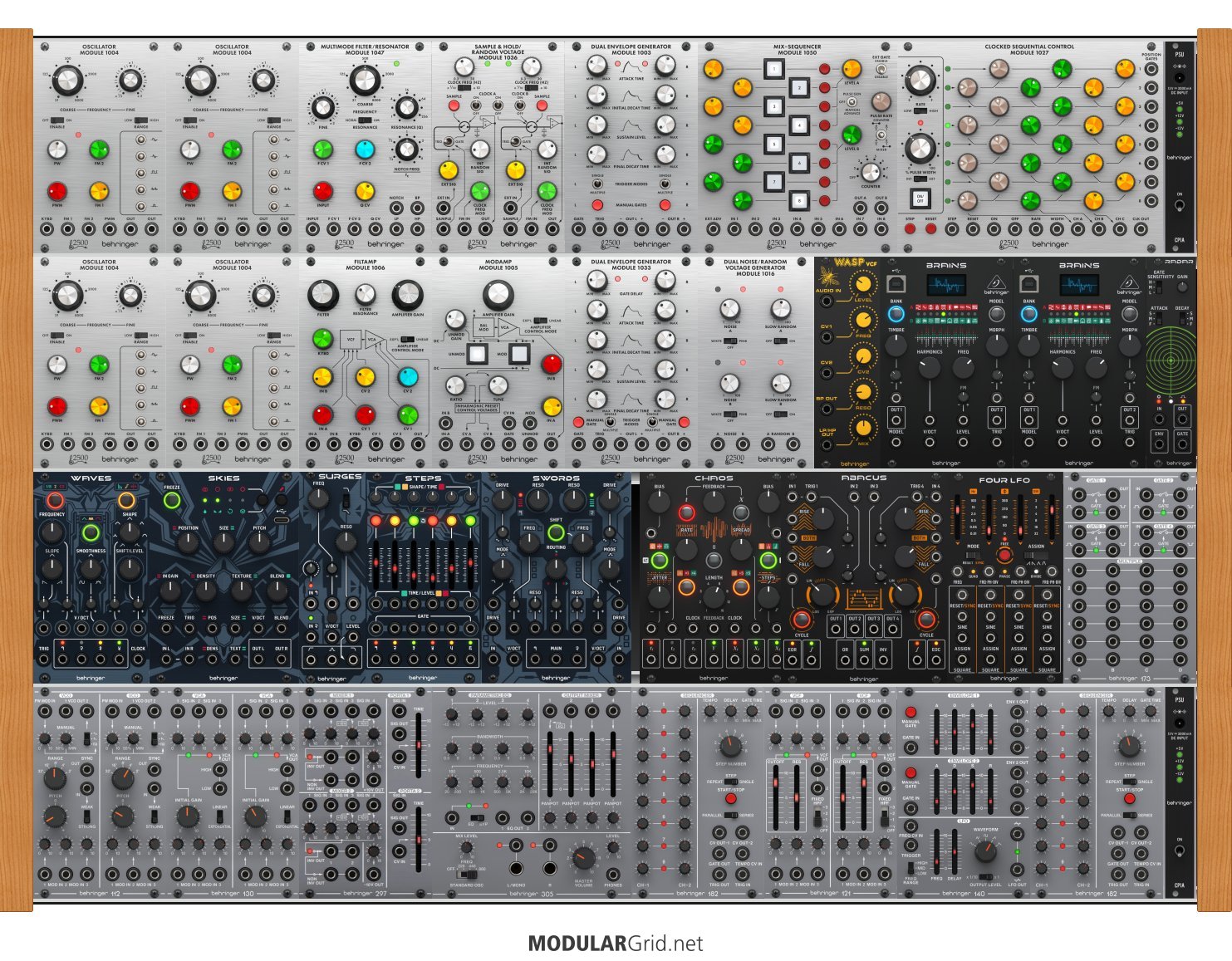Click the green radar display on Radar module

(x=1171, y=360)
